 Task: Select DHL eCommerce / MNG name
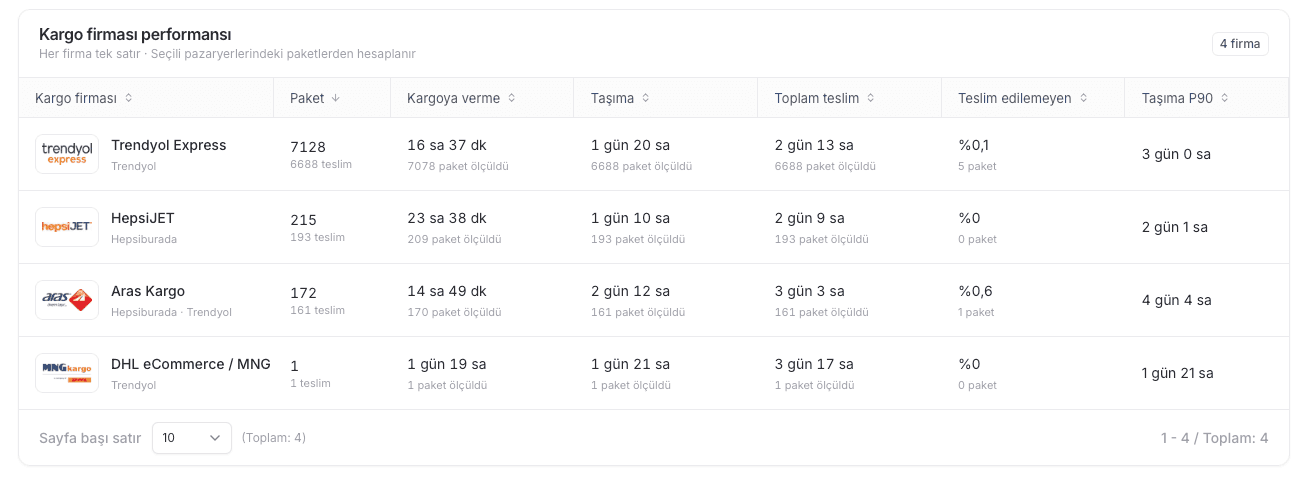click(191, 364)
